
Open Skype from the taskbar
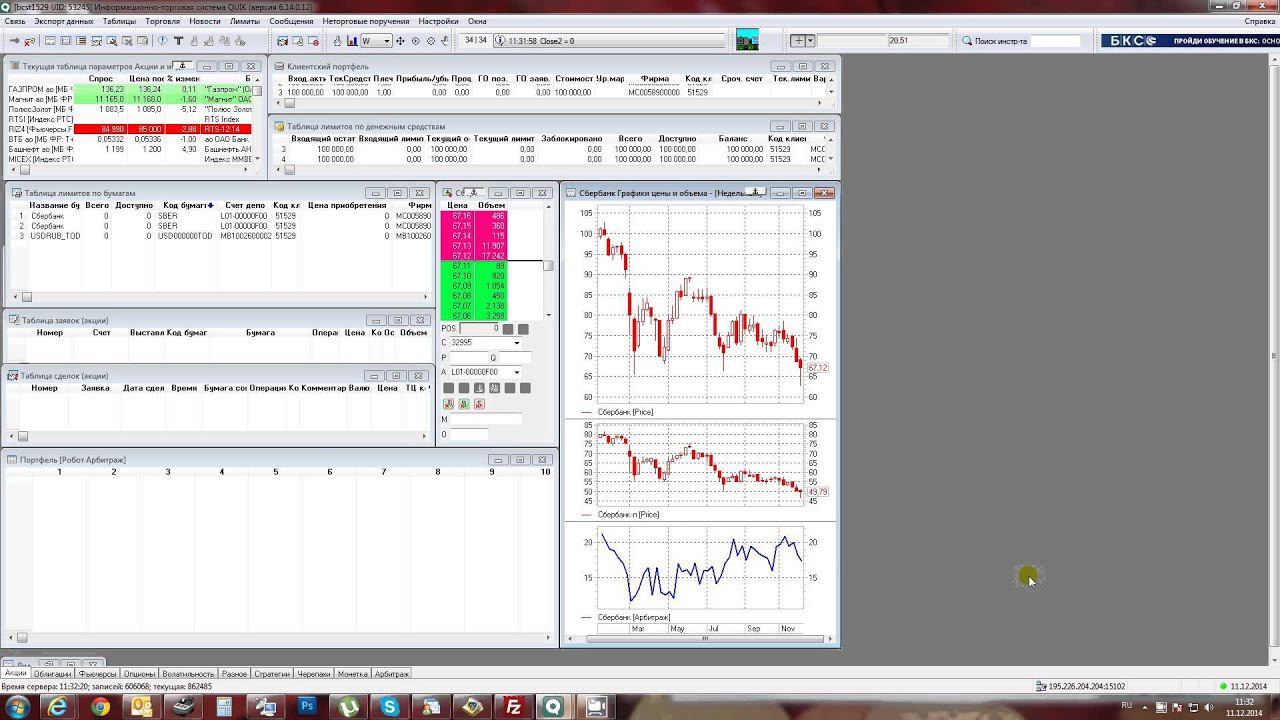pyautogui.click(x=390, y=707)
